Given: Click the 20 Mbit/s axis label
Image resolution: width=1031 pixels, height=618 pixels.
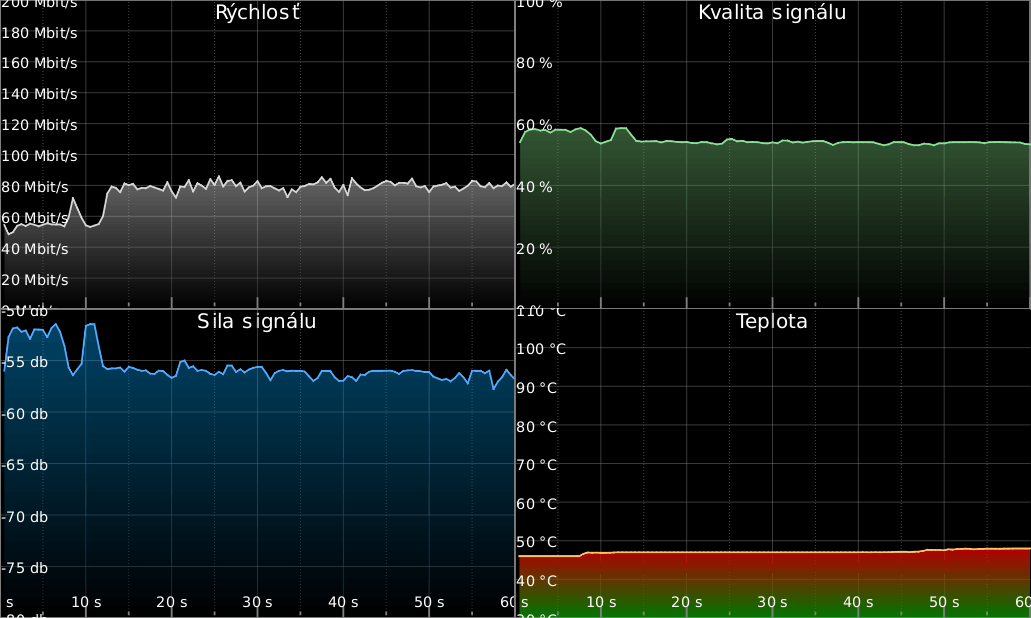Looking at the screenshot, I should pos(35,280).
